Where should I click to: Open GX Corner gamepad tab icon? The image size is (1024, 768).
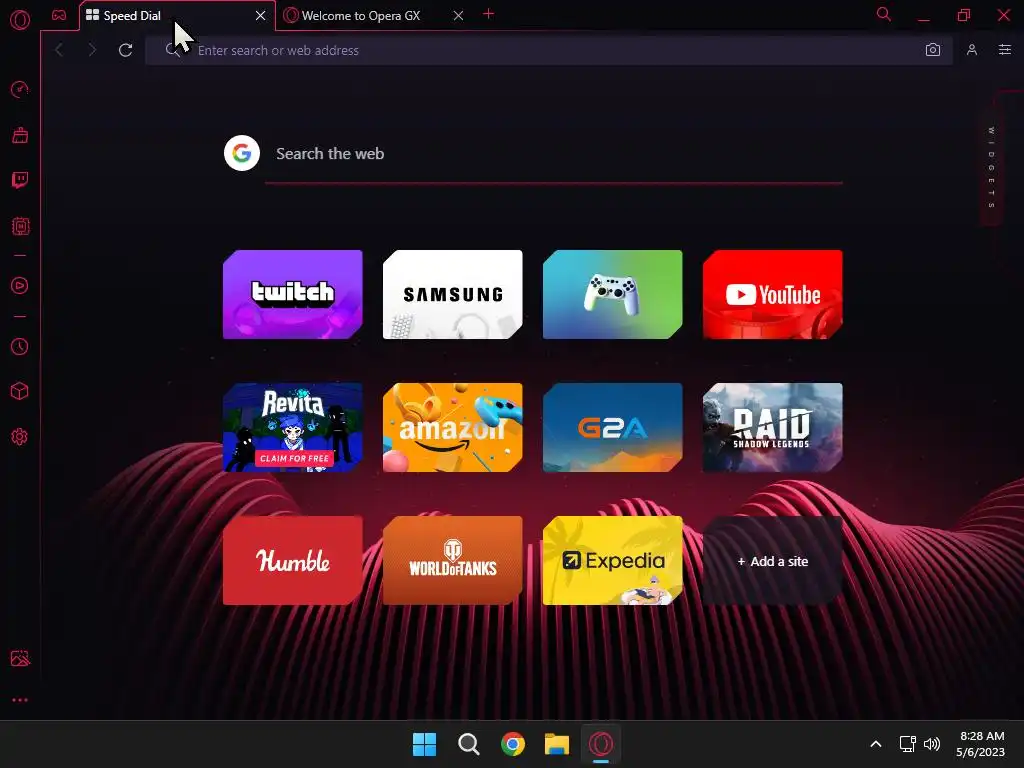click(x=59, y=15)
